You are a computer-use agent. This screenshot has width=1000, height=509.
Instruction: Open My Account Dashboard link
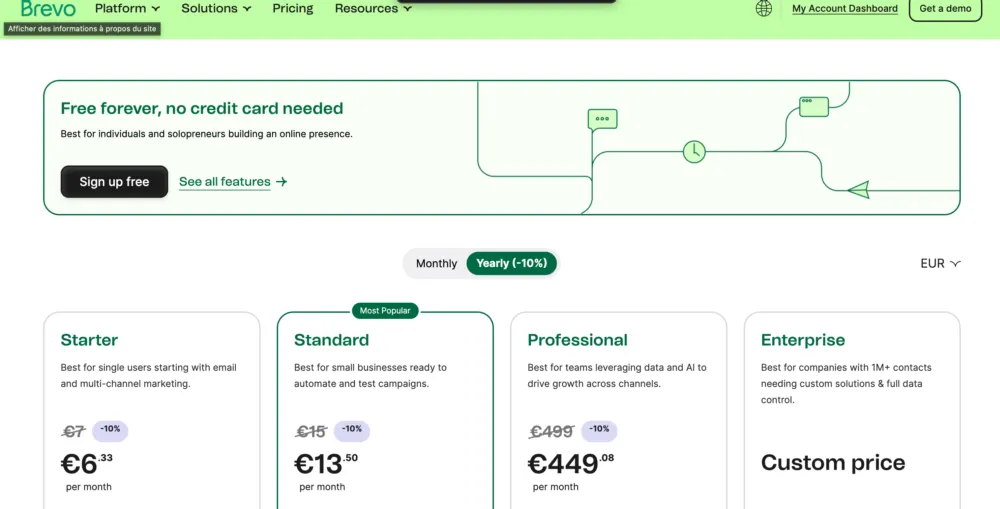(x=844, y=9)
